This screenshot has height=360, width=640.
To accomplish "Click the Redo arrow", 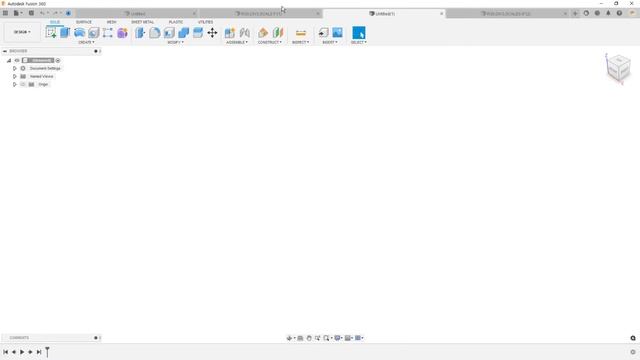I will pyautogui.click(x=55, y=13).
